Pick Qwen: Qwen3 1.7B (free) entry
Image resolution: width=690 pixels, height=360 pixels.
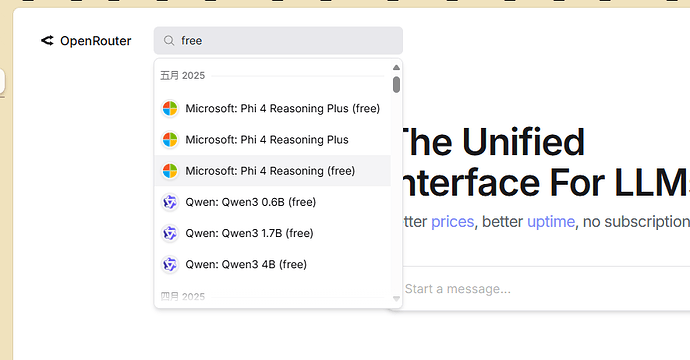click(x=273, y=233)
